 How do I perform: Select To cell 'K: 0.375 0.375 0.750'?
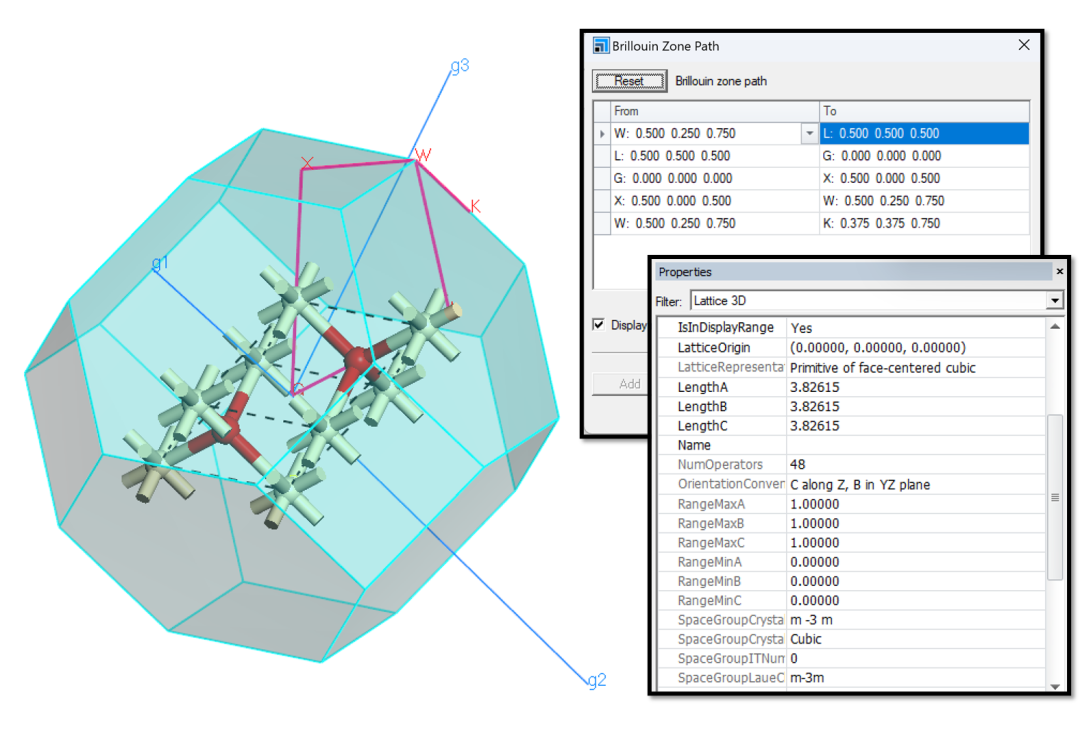[x=924, y=223]
